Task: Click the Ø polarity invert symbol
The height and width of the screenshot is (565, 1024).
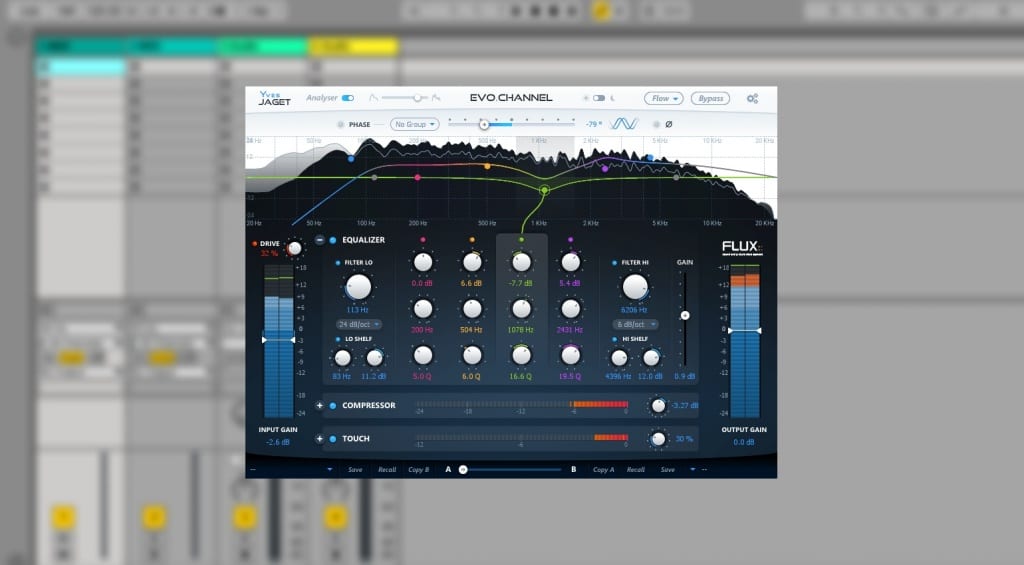Action: [x=669, y=124]
